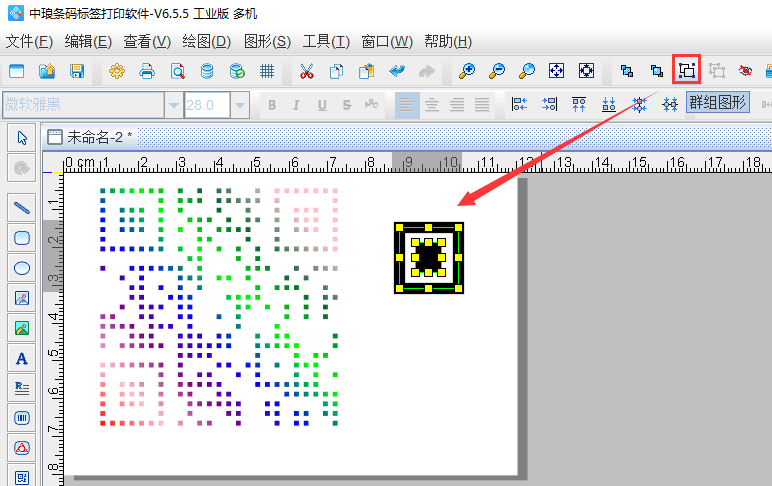The height and width of the screenshot is (486, 772).
Task: Open the print icon in toolbar
Action: coord(147,71)
